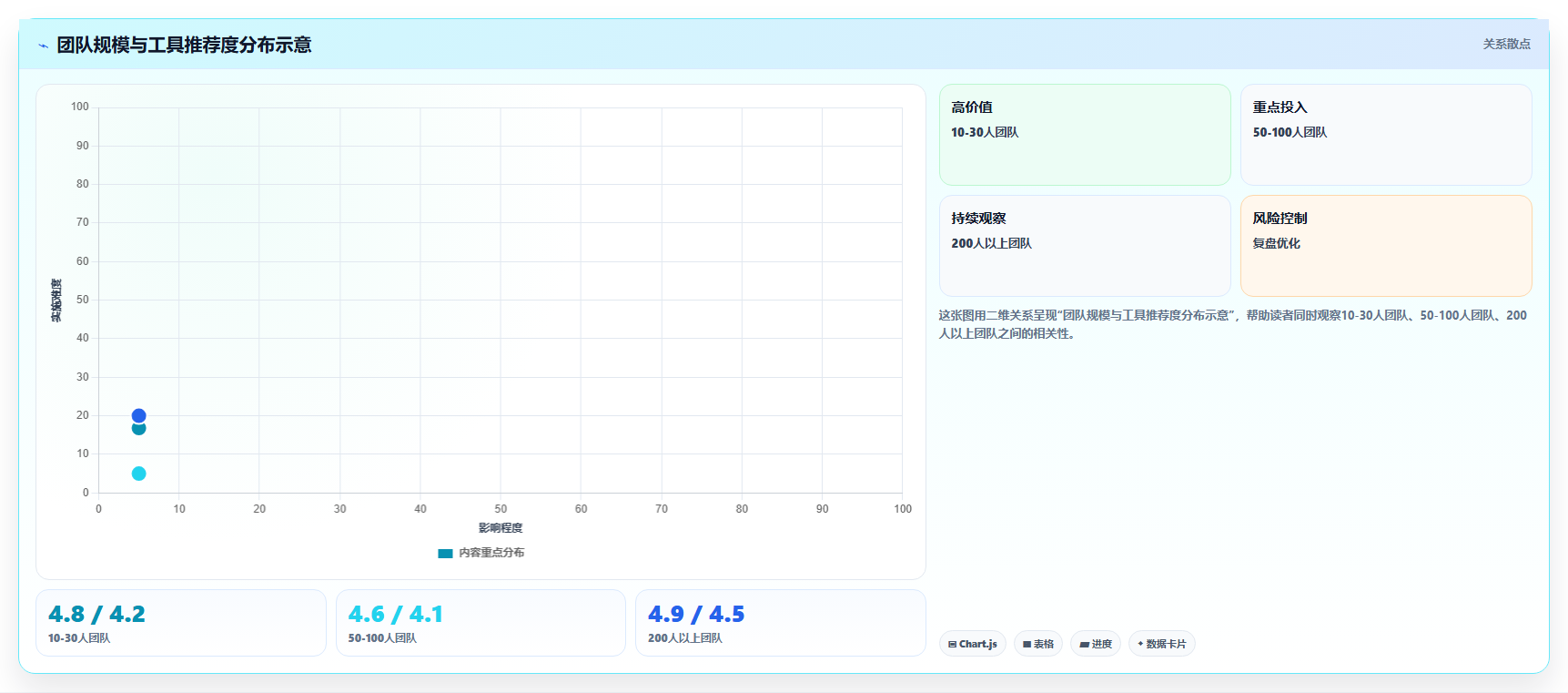Click the 10-30人团队 label under 4.8 / 4.2
The width and height of the screenshot is (1568, 693).
pyautogui.click(x=79, y=638)
